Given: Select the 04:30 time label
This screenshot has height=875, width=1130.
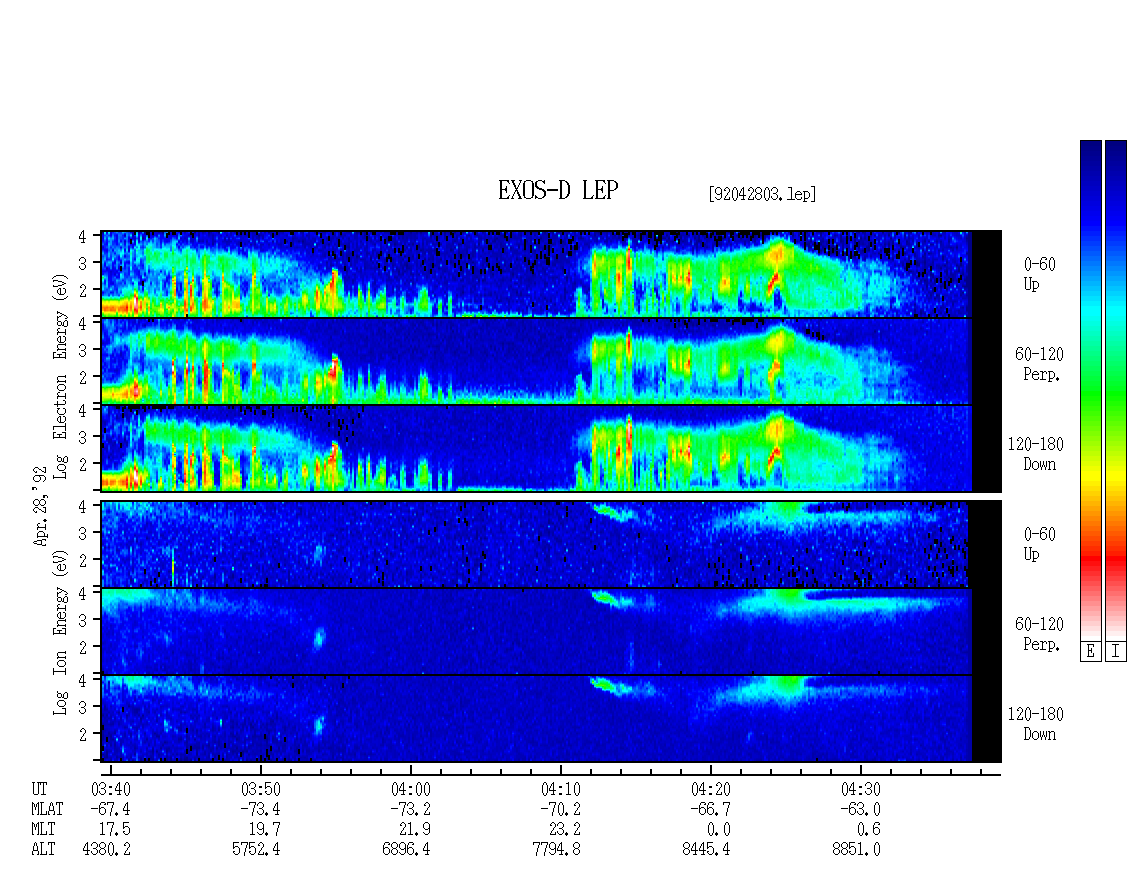Looking at the screenshot, I should [860, 789].
